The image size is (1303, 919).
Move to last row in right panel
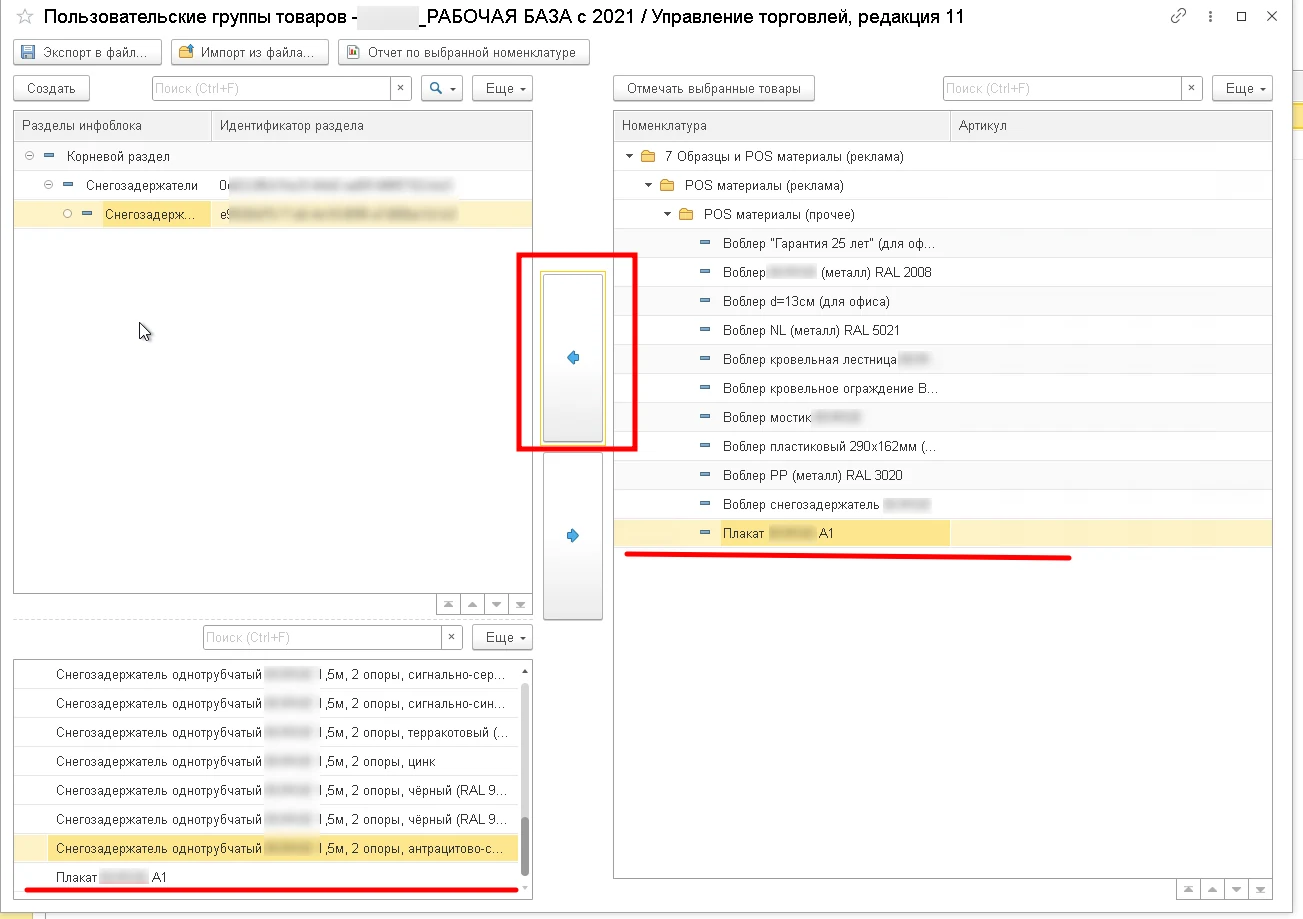(x=1261, y=889)
